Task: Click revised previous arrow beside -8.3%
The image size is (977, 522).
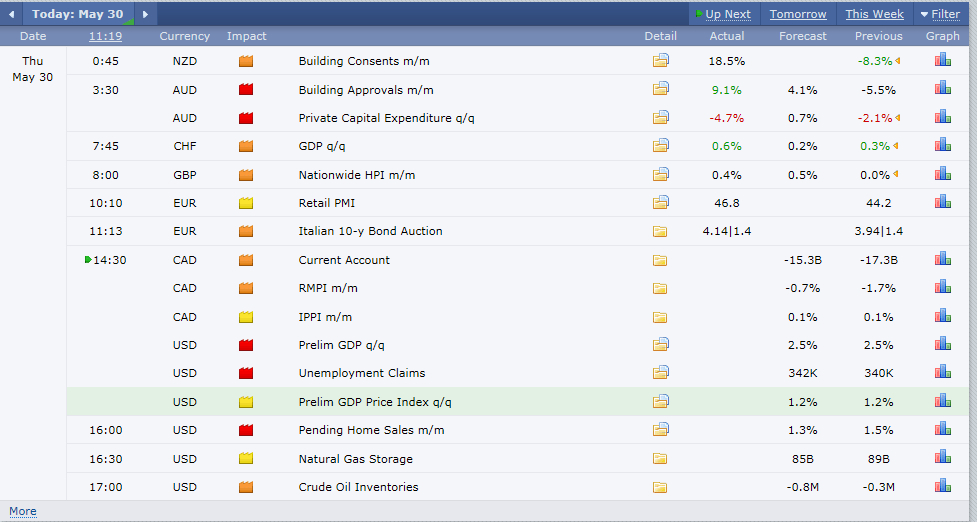Action: [x=897, y=61]
